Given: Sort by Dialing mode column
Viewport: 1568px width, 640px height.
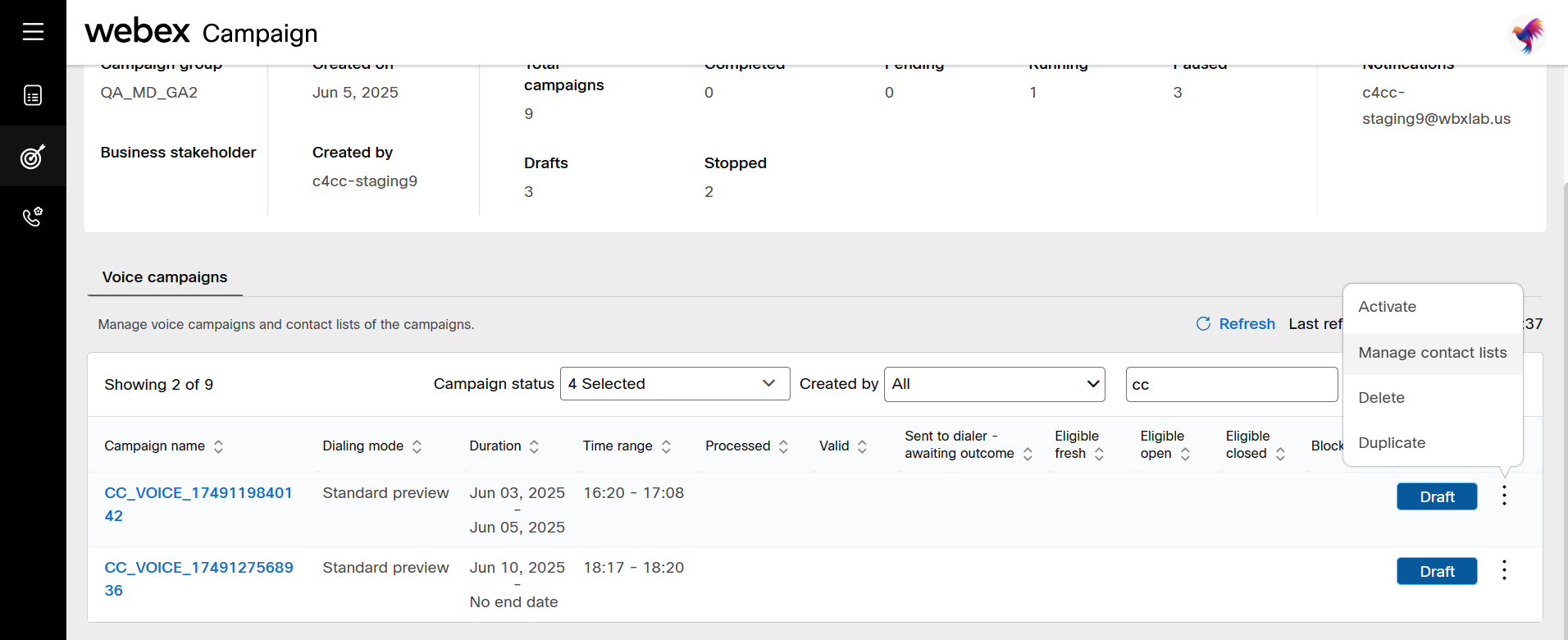Looking at the screenshot, I should click(417, 446).
